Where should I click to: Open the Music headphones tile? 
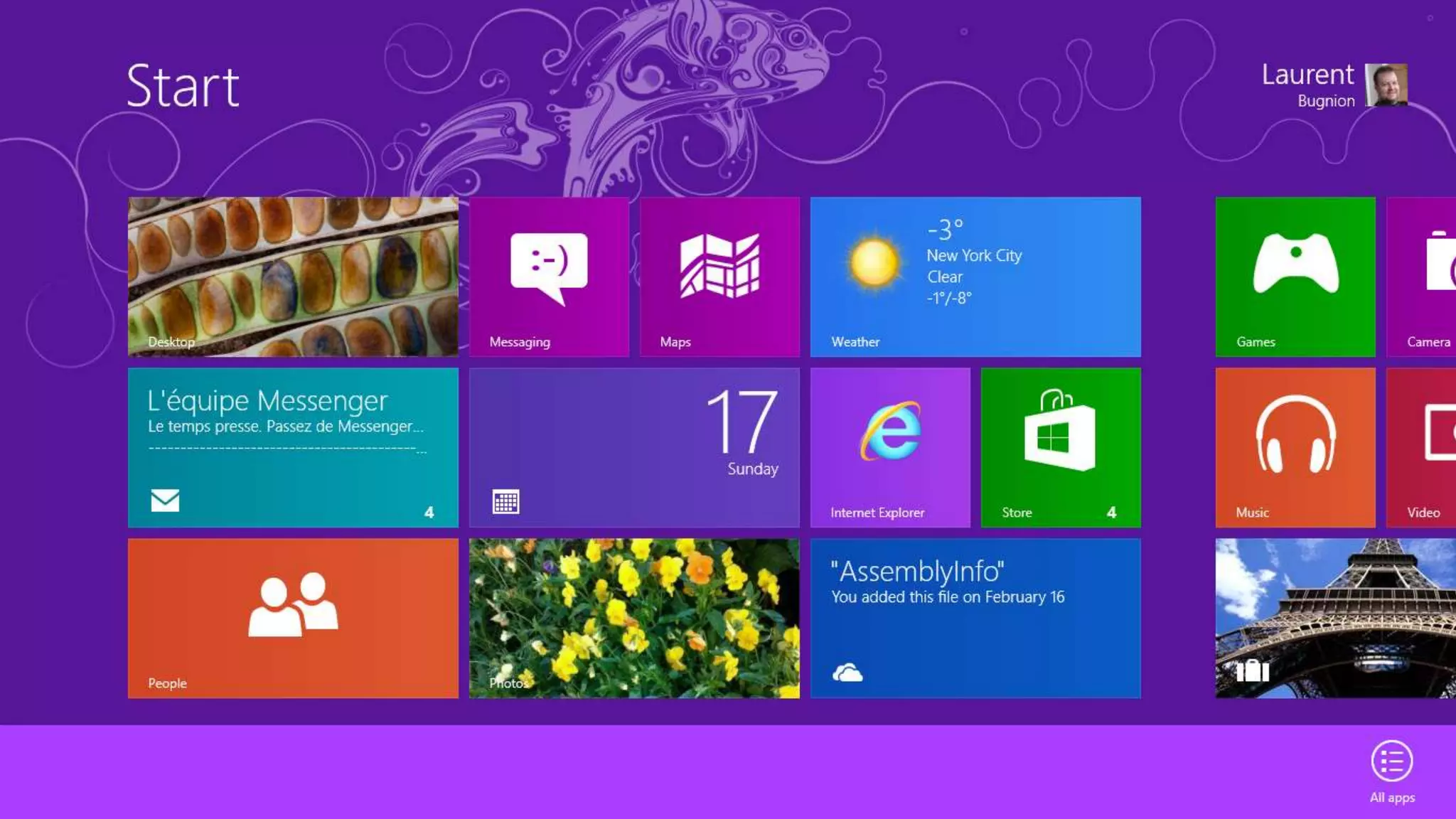tap(1295, 447)
